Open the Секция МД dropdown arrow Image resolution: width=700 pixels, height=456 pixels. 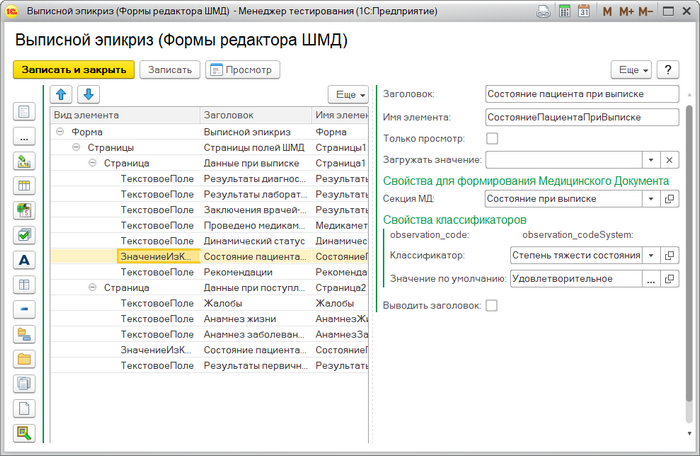(651, 199)
